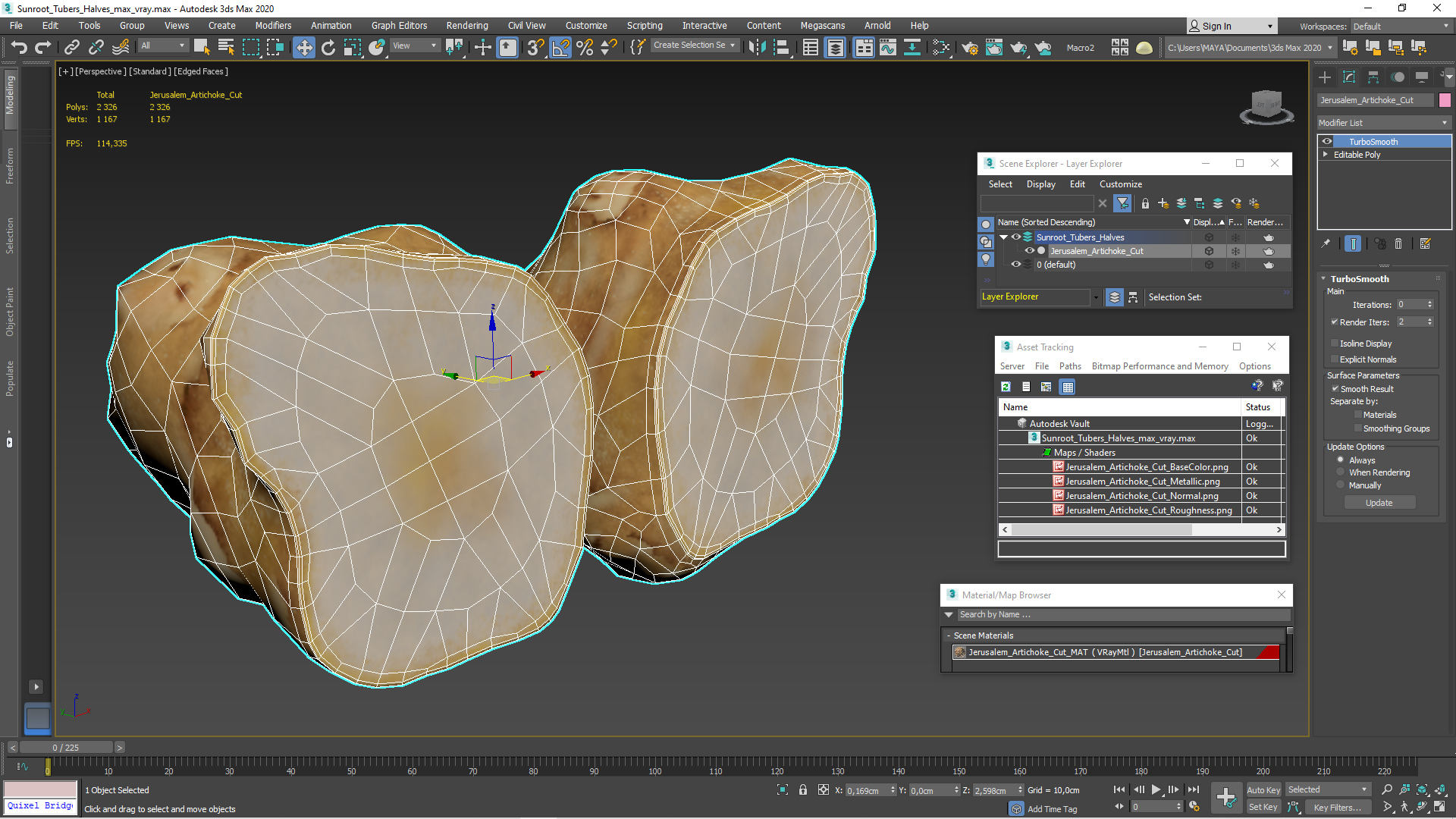This screenshot has width=1456, height=819.
Task: Open the Rendering menu
Action: (x=467, y=26)
